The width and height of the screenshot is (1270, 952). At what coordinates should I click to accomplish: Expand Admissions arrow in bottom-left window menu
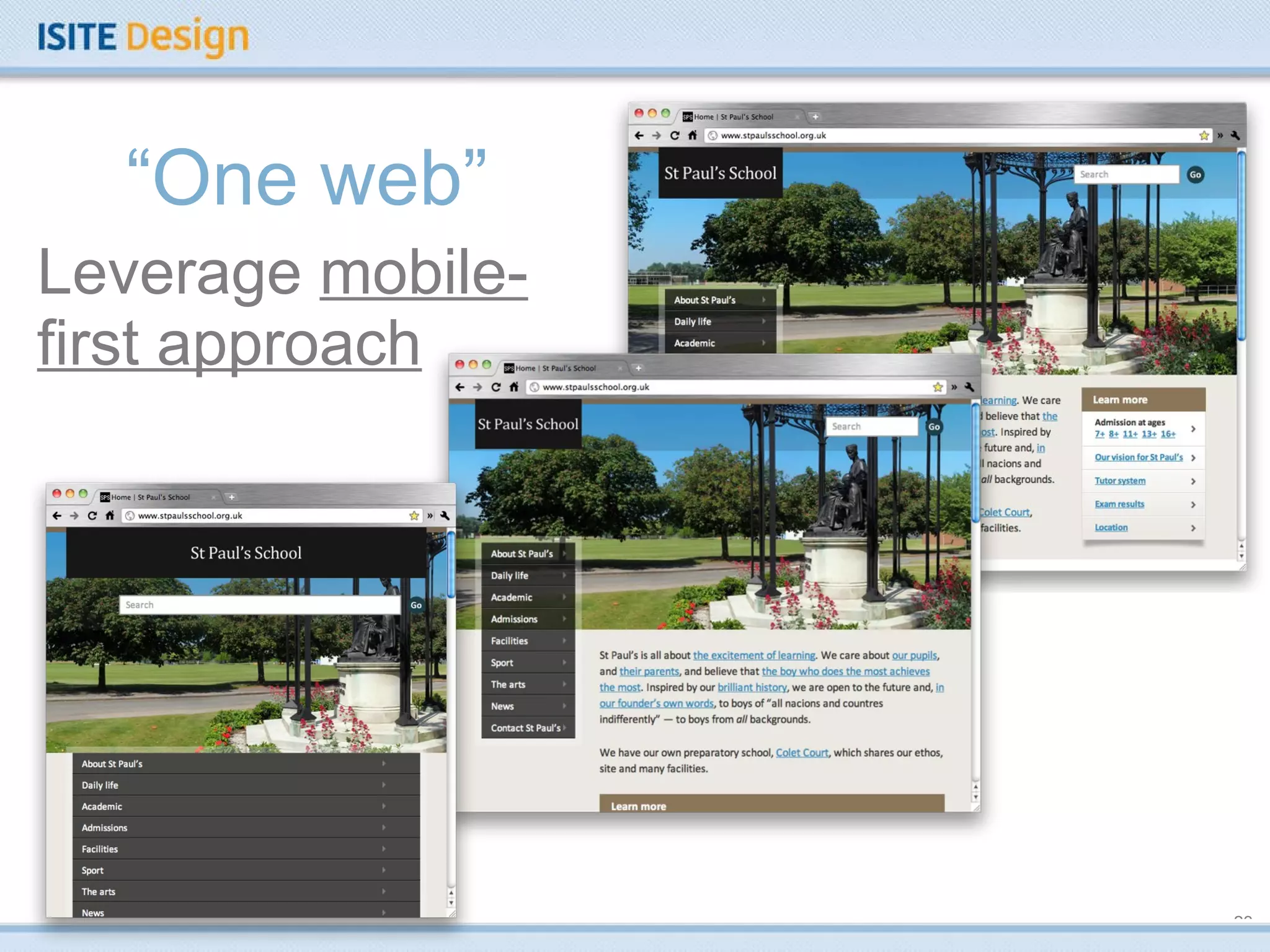[384, 827]
